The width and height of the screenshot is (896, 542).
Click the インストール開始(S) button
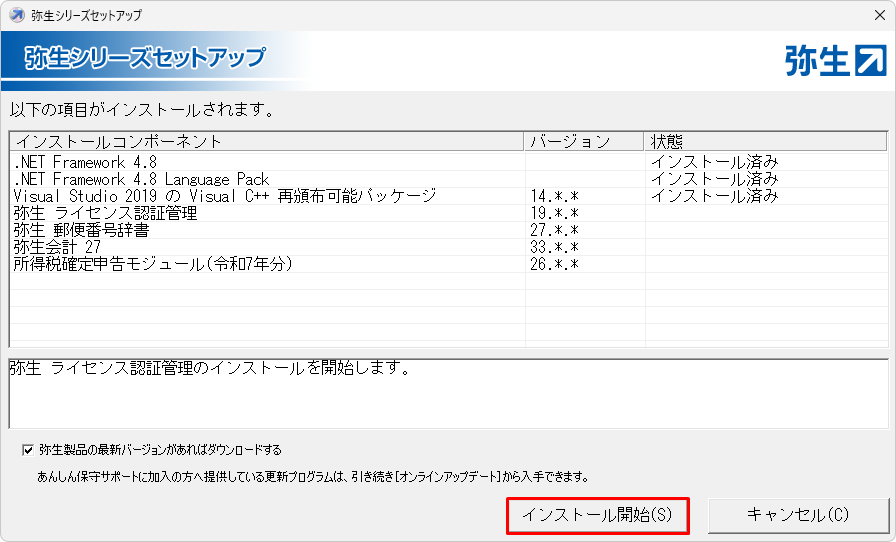pos(598,516)
